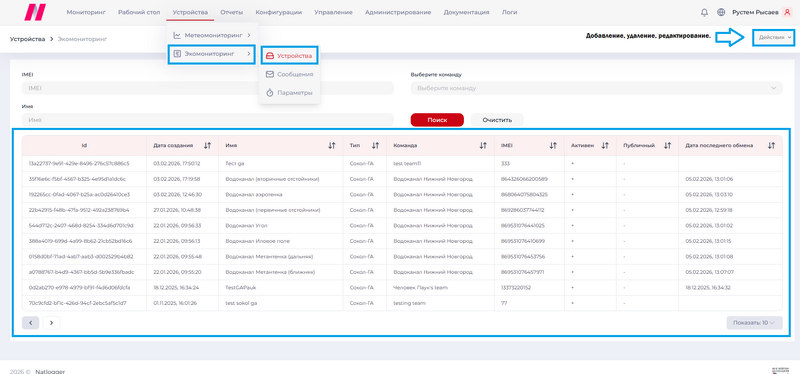Select row Водоканал аэротенка
This screenshot has width=800, height=374.
402,194
